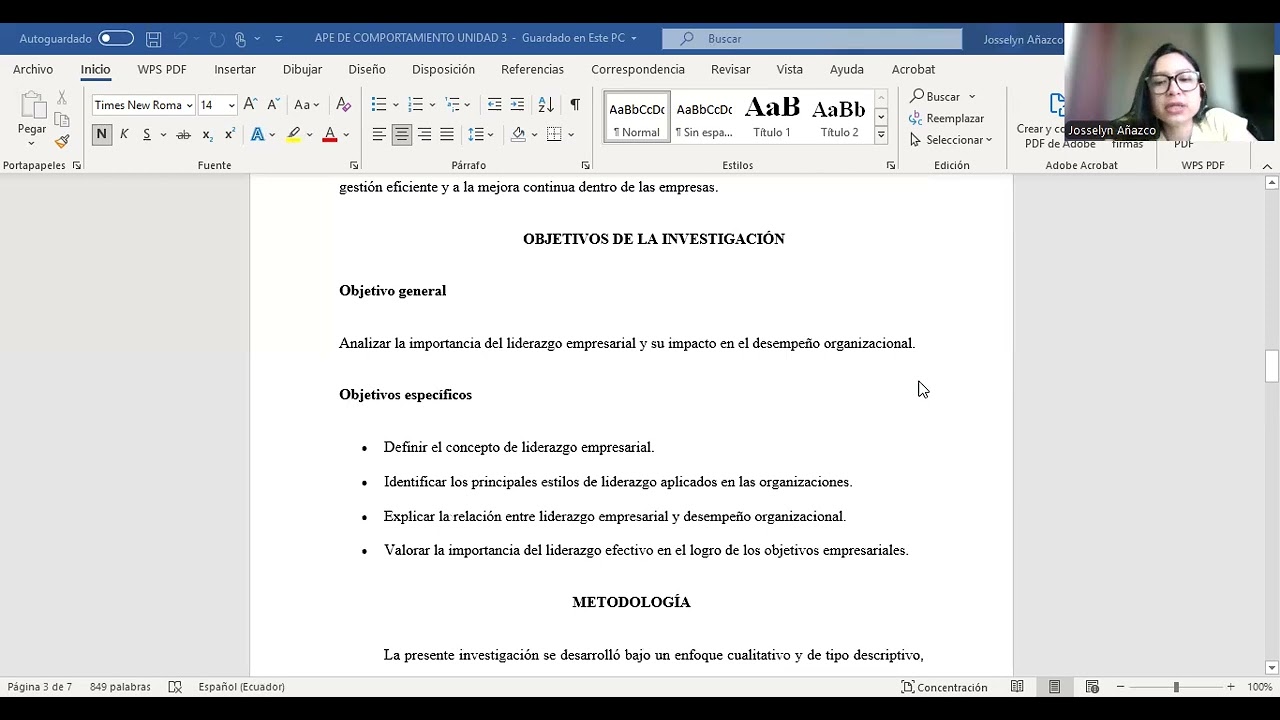
Task: Save the document with the disk icon
Action: (x=153, y=39)
